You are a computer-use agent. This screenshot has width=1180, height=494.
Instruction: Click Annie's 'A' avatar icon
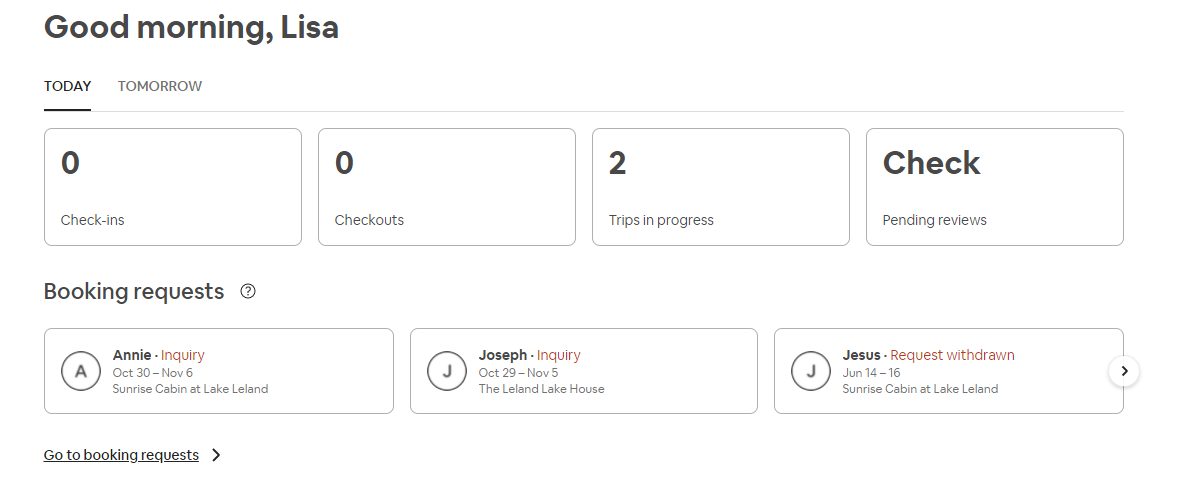pyautogui.click(x=81, y=371)
